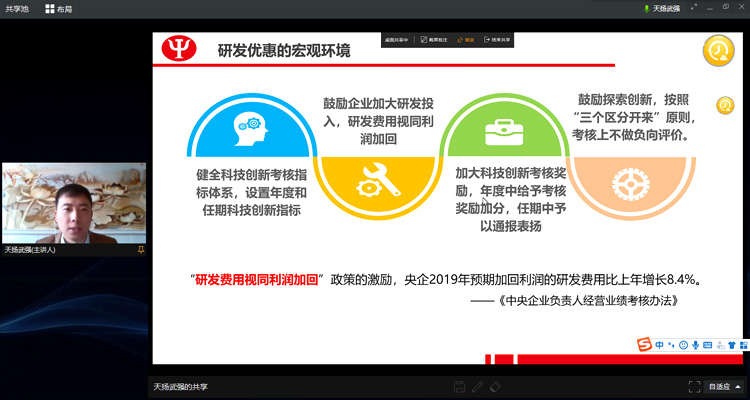Open the Sogou soft keyboard icon
The image size is (750, 400).
[707, 345]
